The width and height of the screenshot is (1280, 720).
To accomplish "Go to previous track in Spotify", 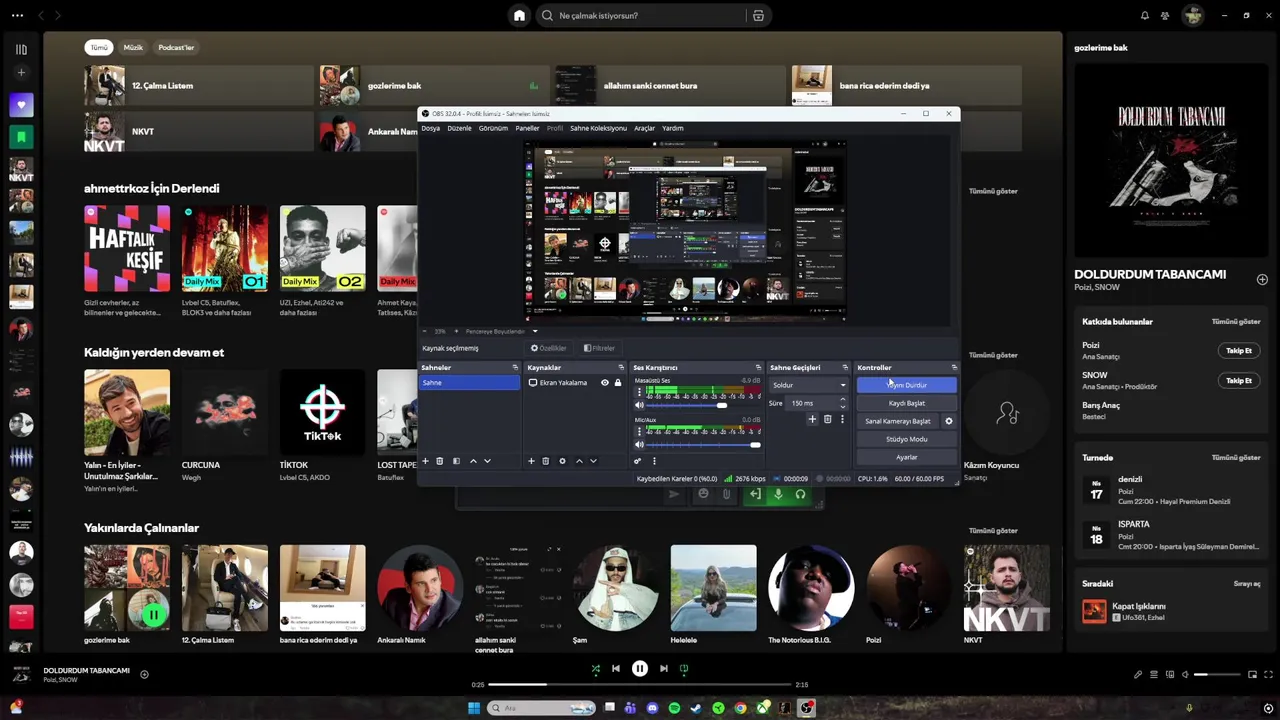I will coord(616,668).
